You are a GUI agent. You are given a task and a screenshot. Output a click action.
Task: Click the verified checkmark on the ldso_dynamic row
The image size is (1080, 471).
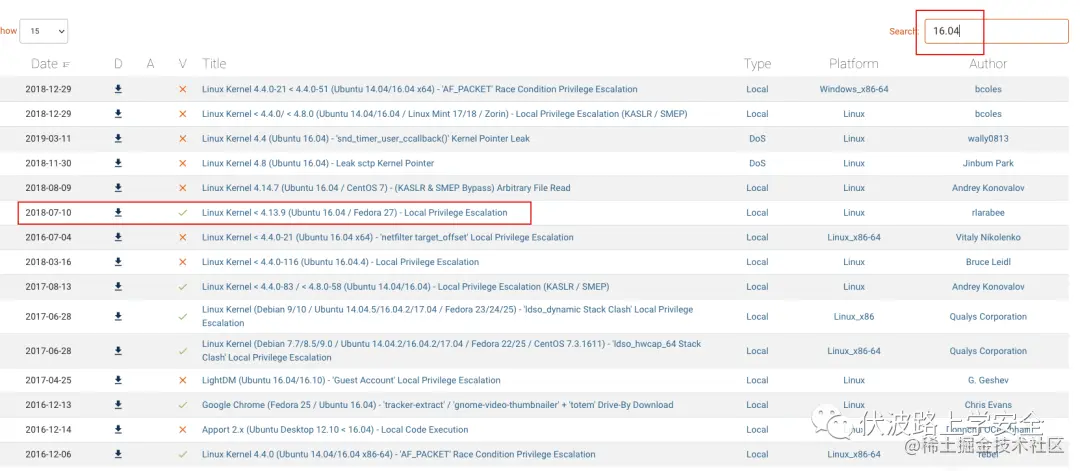coord(183,317)
